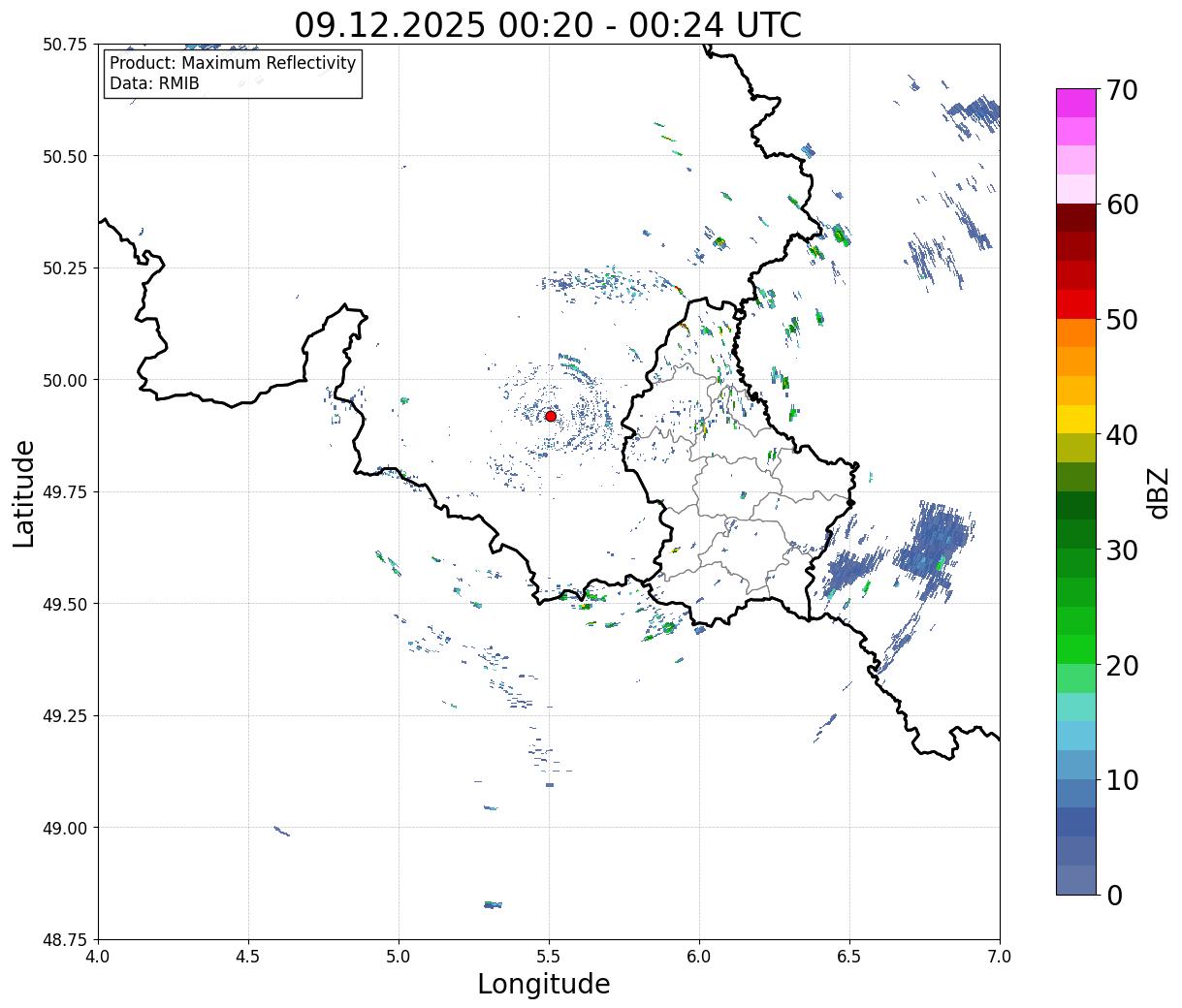Click the colorbar tick label 30

1122,550
